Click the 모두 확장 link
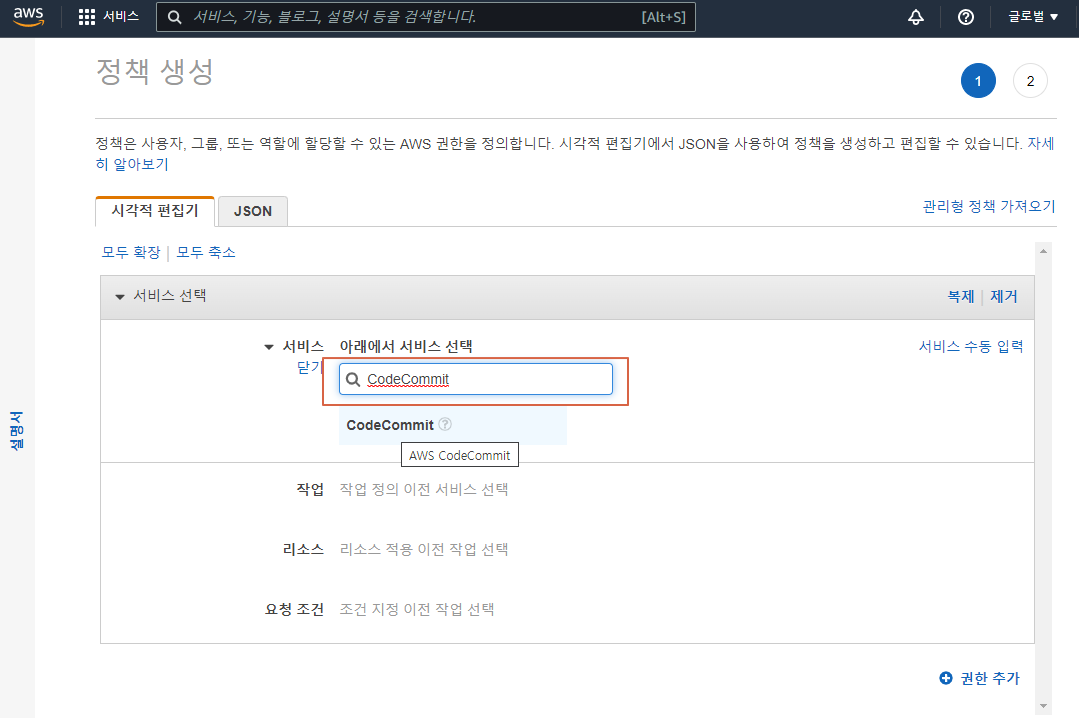The width and height of the screenshot is (1079, 718). [131, 252]
